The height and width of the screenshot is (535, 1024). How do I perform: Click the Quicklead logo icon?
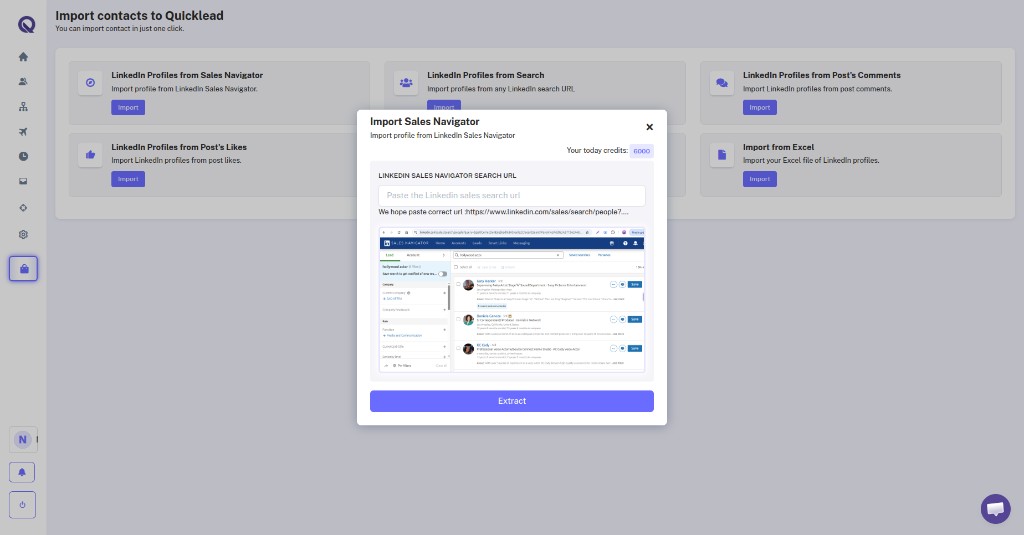[x=26, y=24]
